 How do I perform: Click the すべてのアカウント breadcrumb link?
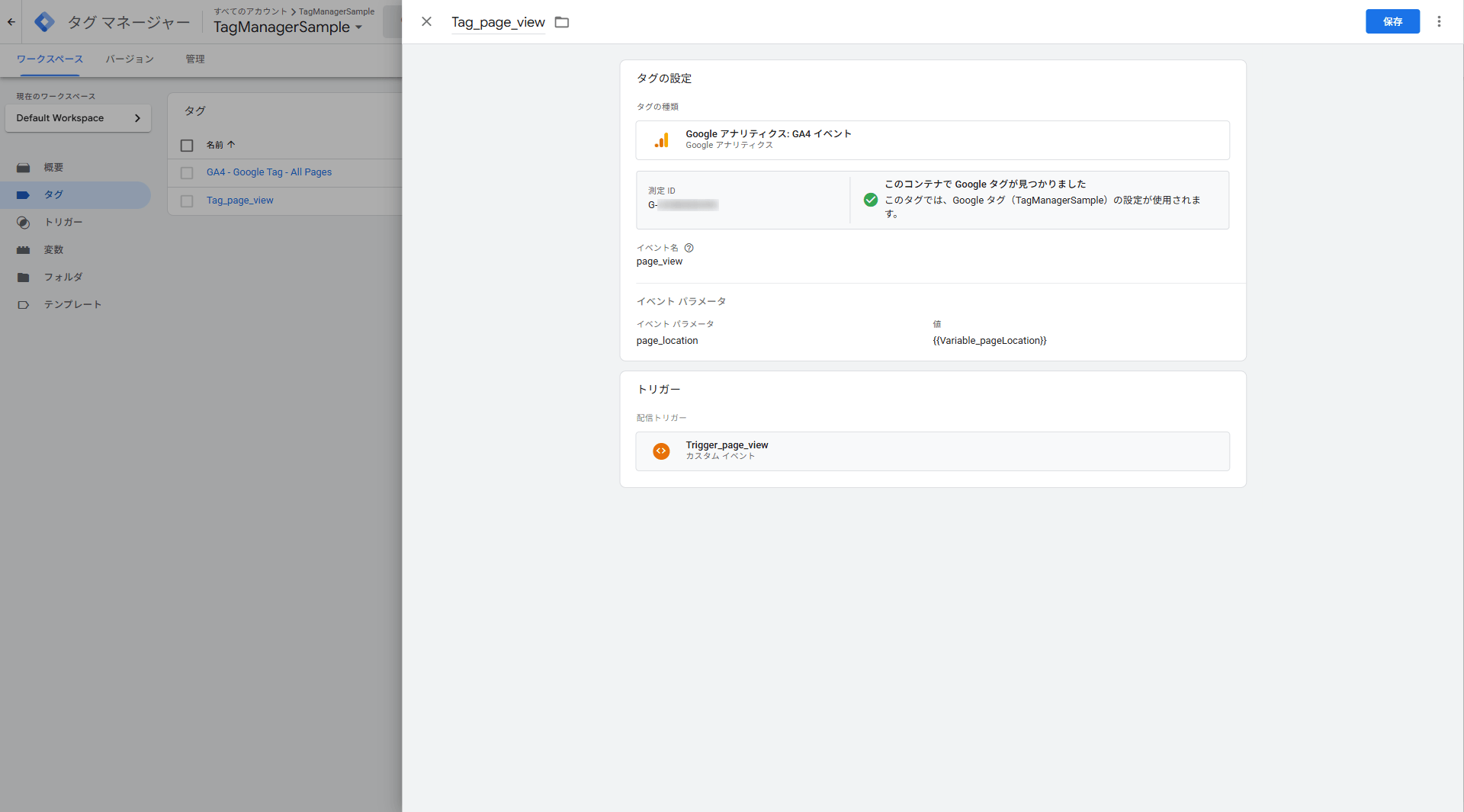(250, 11)
